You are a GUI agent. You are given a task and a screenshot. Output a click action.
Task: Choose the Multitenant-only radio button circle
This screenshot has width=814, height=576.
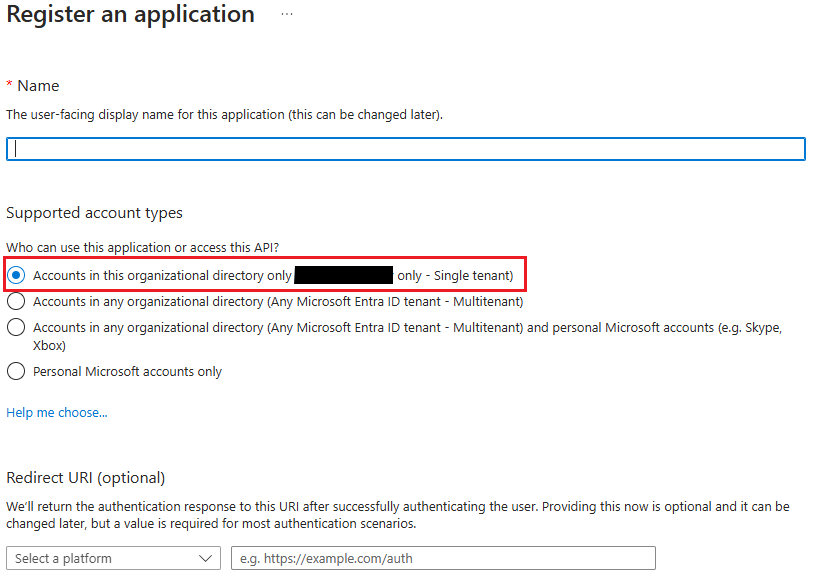(x=16, y=301)
